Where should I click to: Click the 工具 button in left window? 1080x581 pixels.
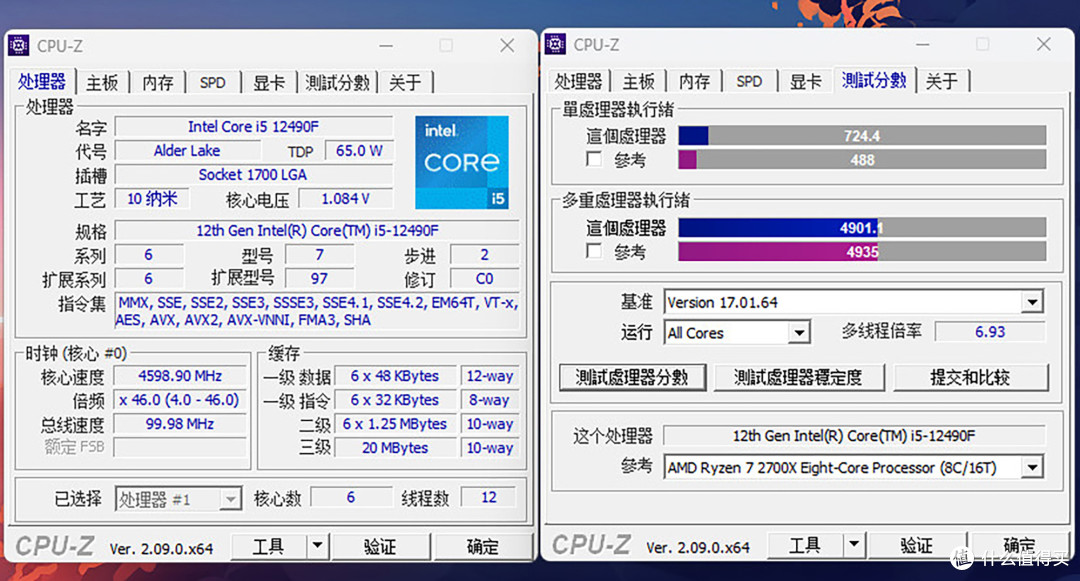click(x=269, y=547)
